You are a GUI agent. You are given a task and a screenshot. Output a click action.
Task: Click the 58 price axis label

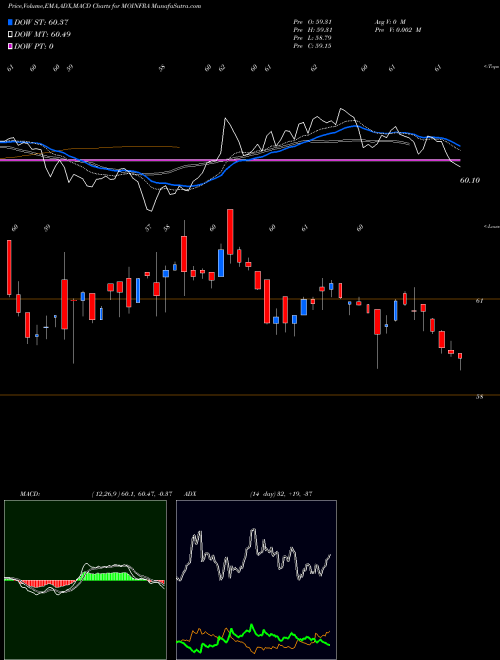pos(479,397)
